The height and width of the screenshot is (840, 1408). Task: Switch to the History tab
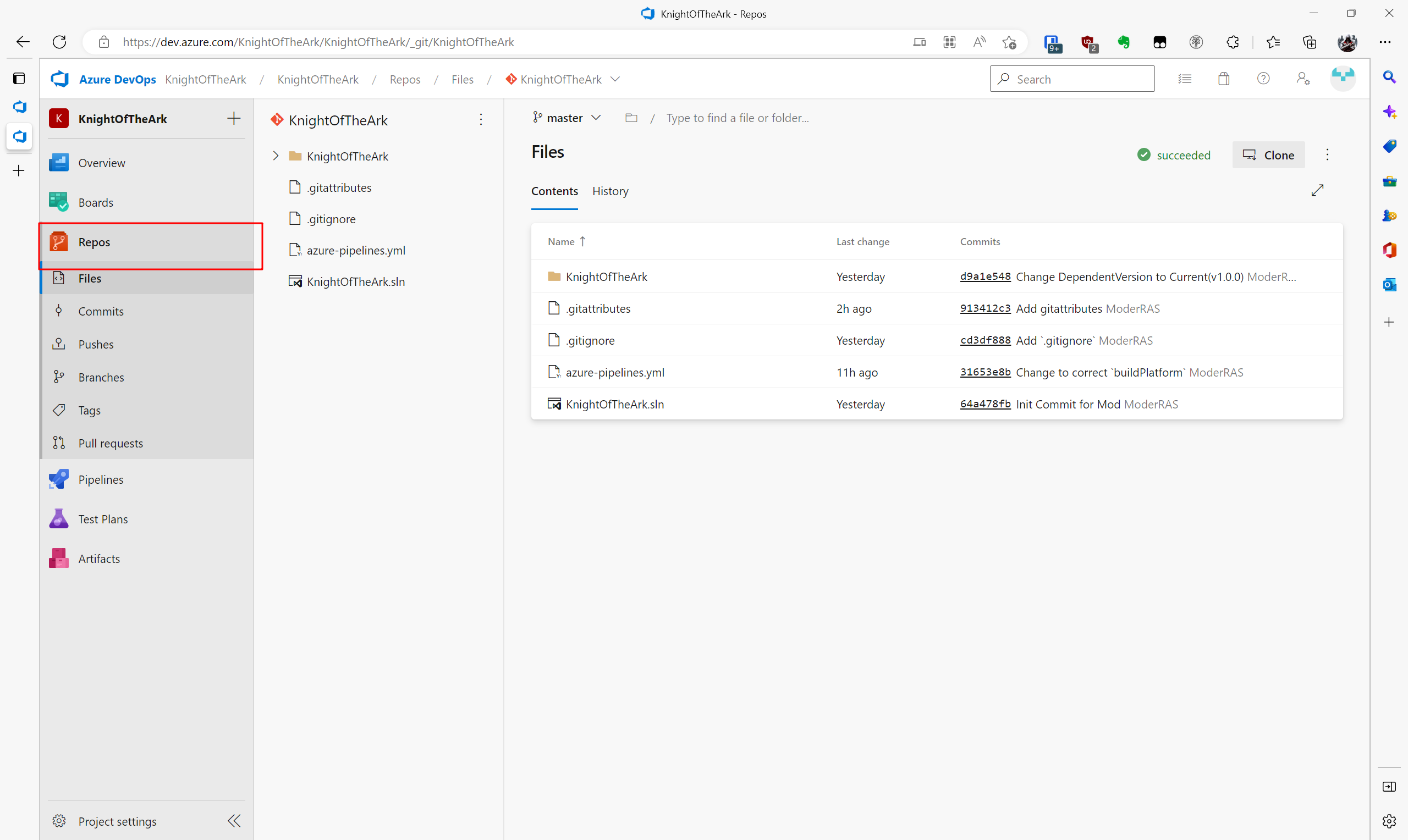610,191
